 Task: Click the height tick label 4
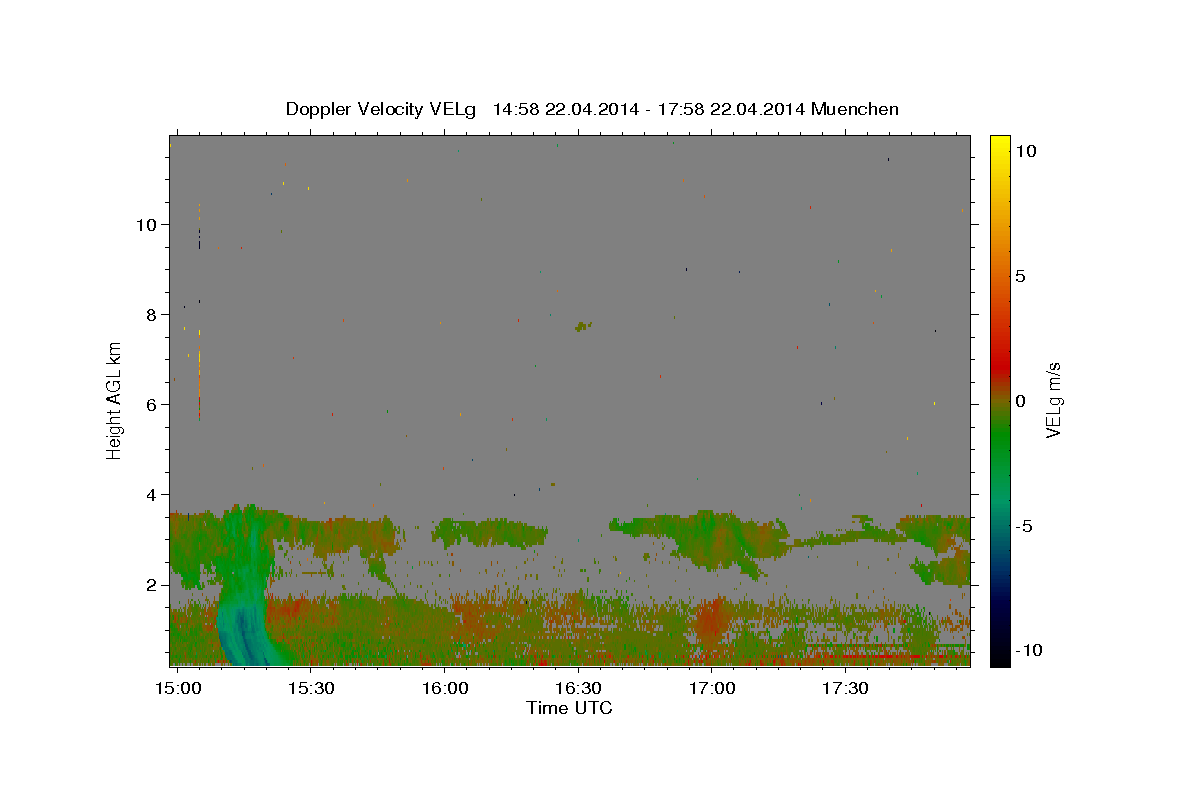coord(153,495)
